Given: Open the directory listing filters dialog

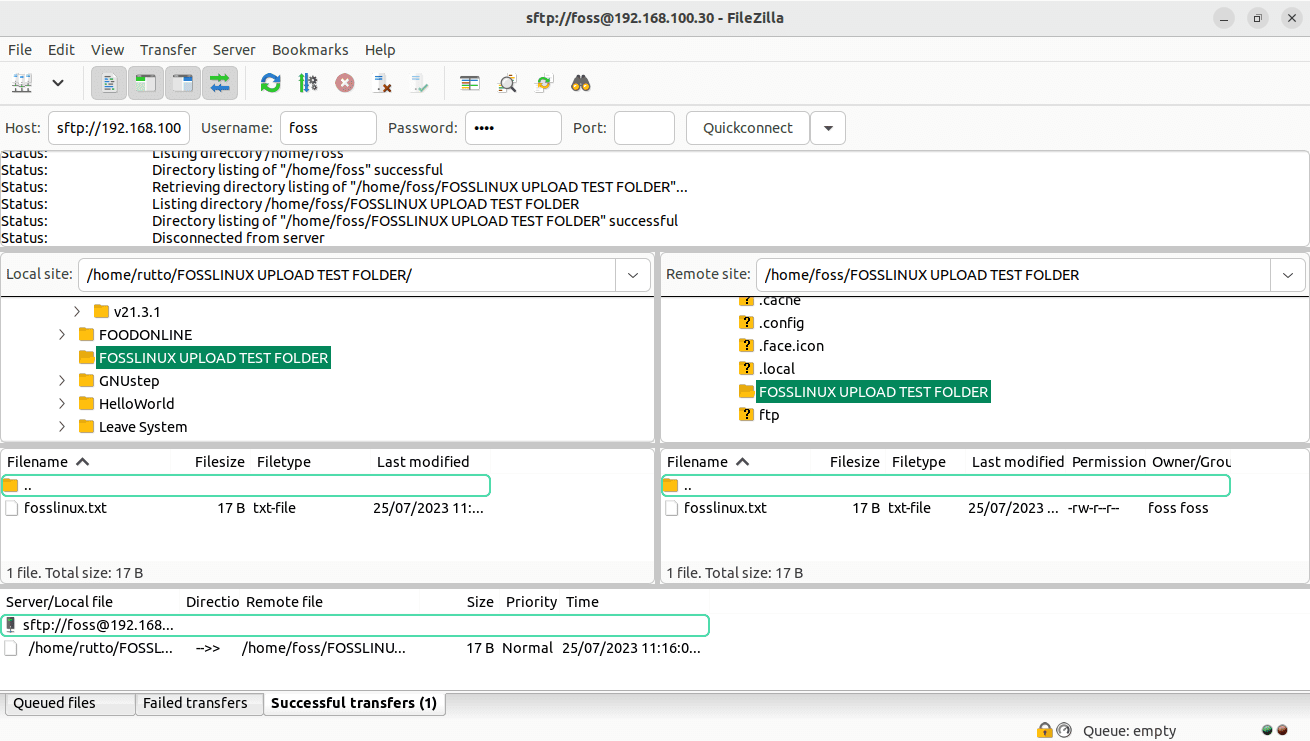Looking at the screenshot, I should [x=470, y=83].
